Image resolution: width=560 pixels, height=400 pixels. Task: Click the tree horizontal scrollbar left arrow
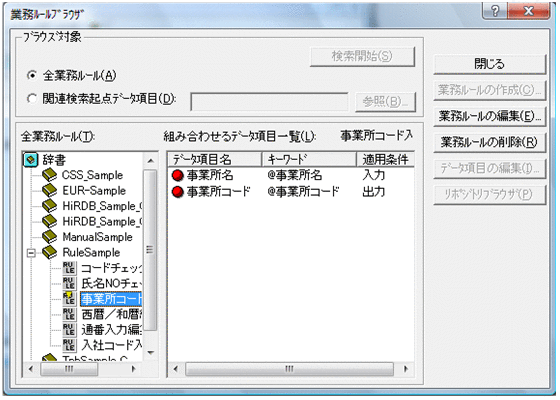coord(30,369)
